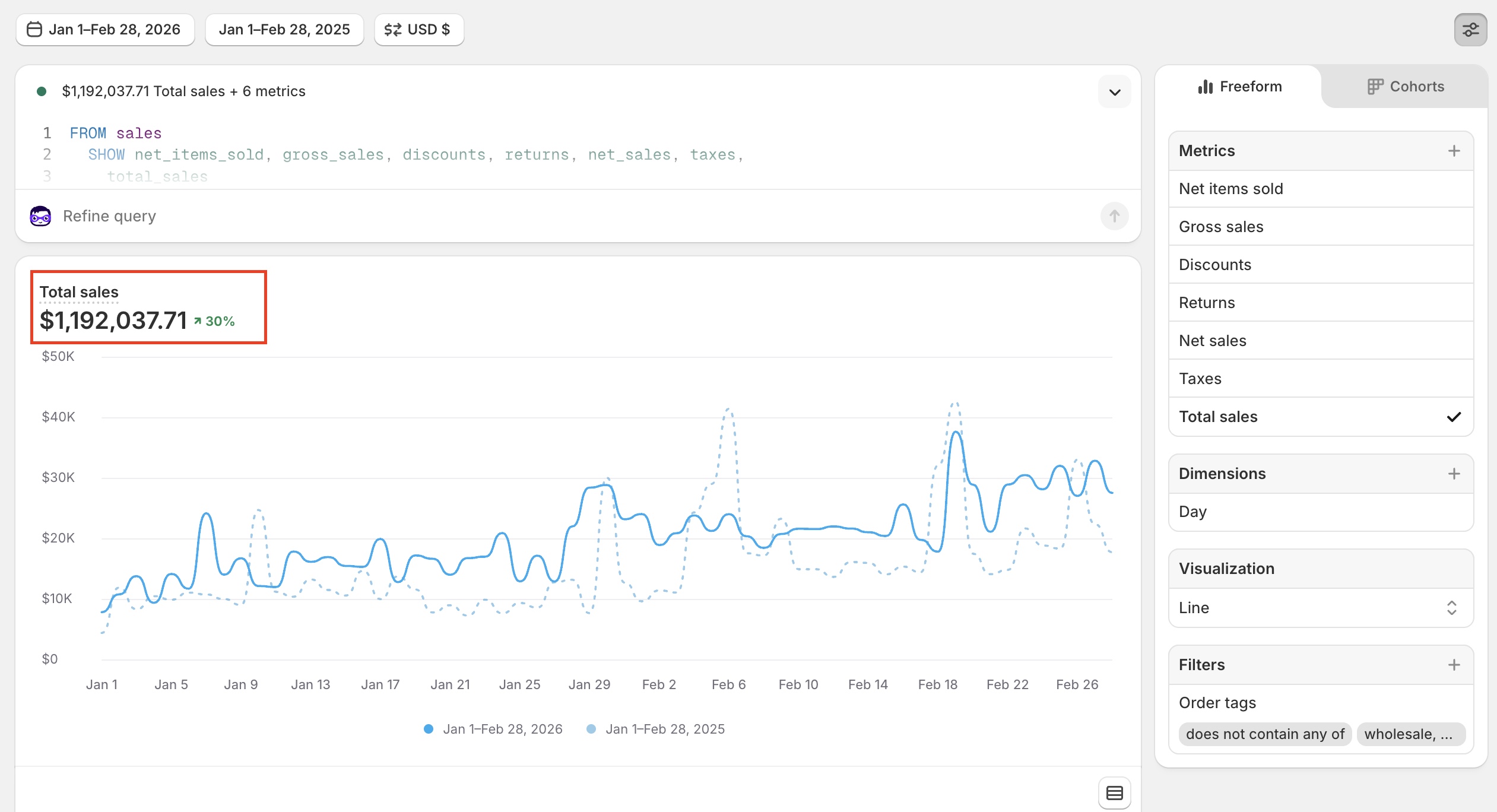Add a new filter with plus icon
1497x812 pixels.
(x=1454, y=665)
